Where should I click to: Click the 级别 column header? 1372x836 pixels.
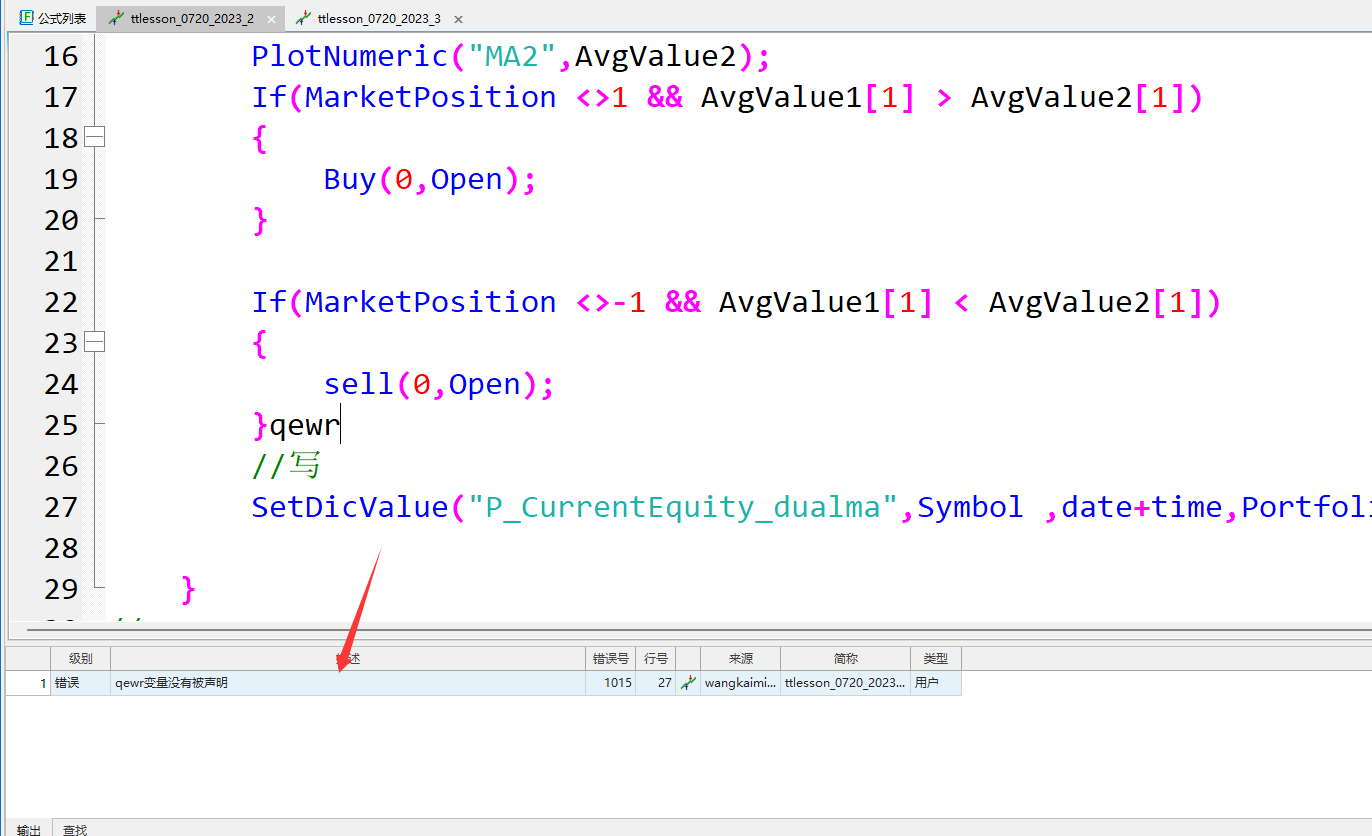click(80, 658)
